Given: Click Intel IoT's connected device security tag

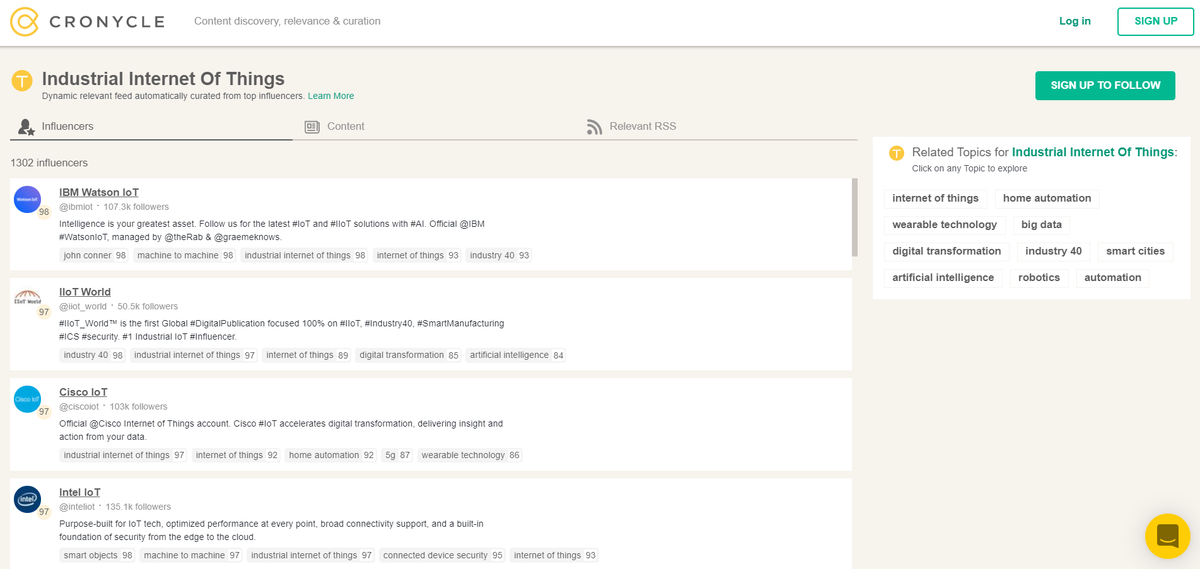Looking at the screenshot, I should tap(442, 556).
